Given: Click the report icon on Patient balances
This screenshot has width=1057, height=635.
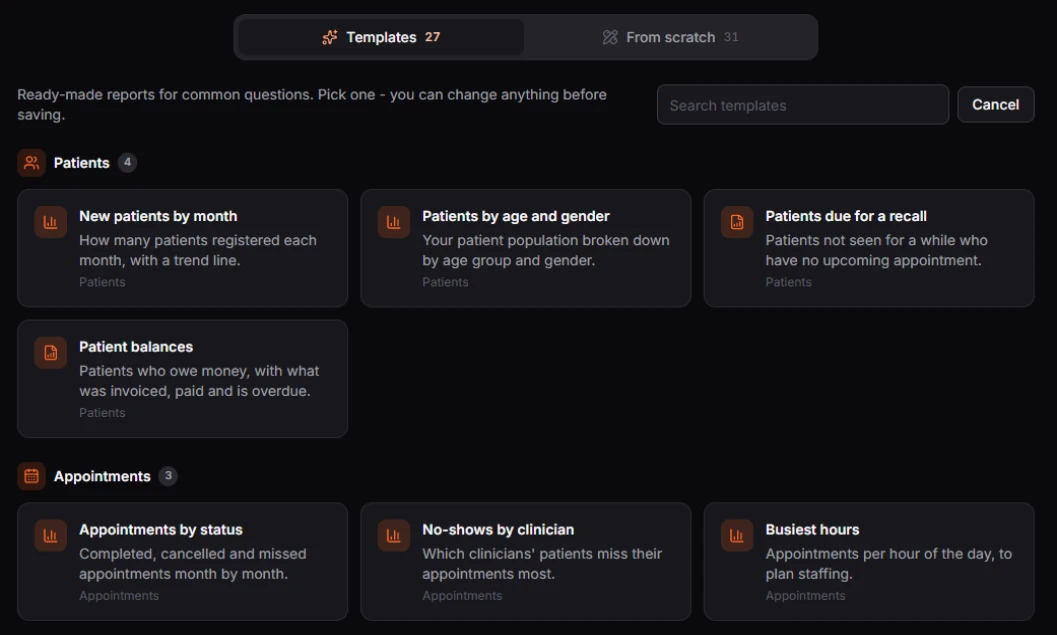Looking at the screenshot, I should coord(51,353).
